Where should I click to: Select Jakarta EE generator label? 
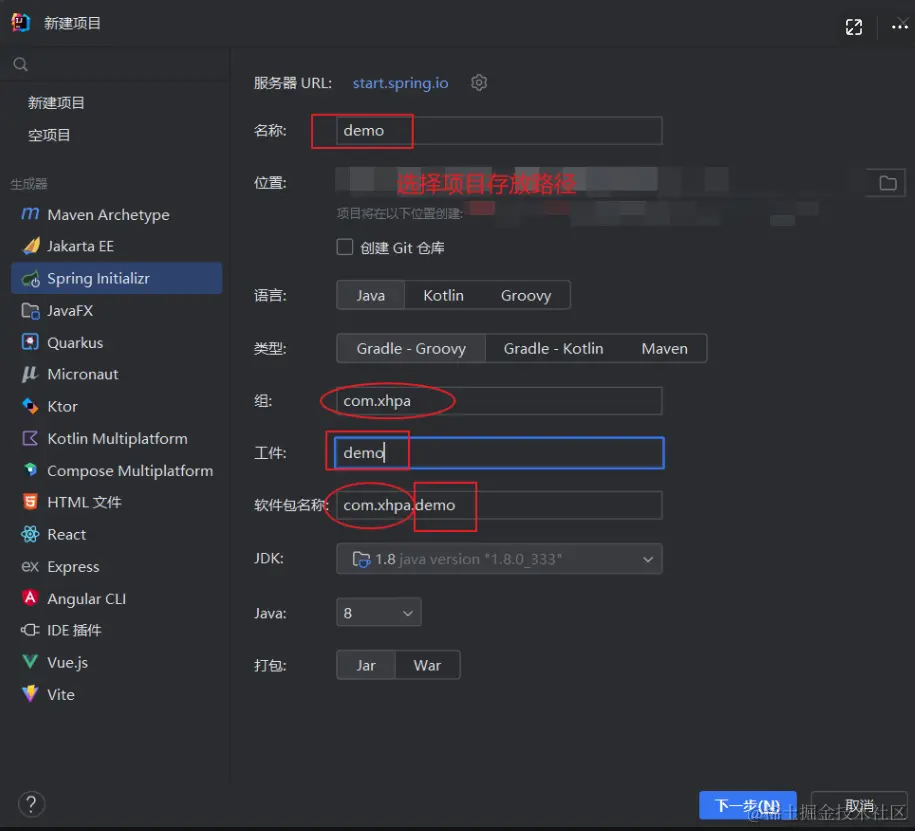(x=81, y=246)
